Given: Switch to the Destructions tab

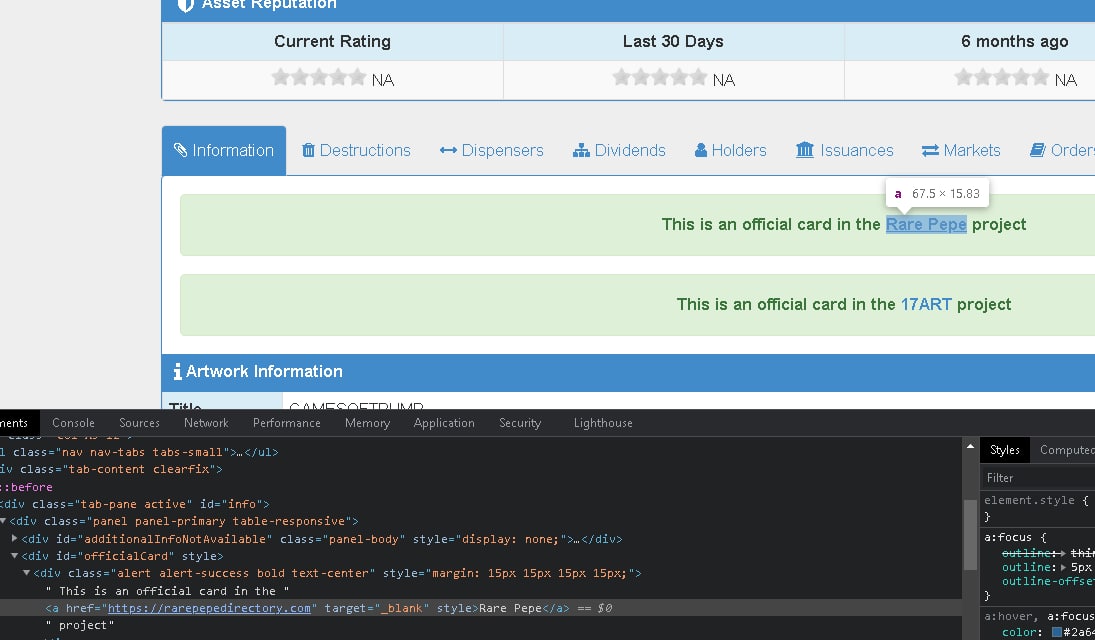Looking at the screenshot, I should click(x=356, y=150).
